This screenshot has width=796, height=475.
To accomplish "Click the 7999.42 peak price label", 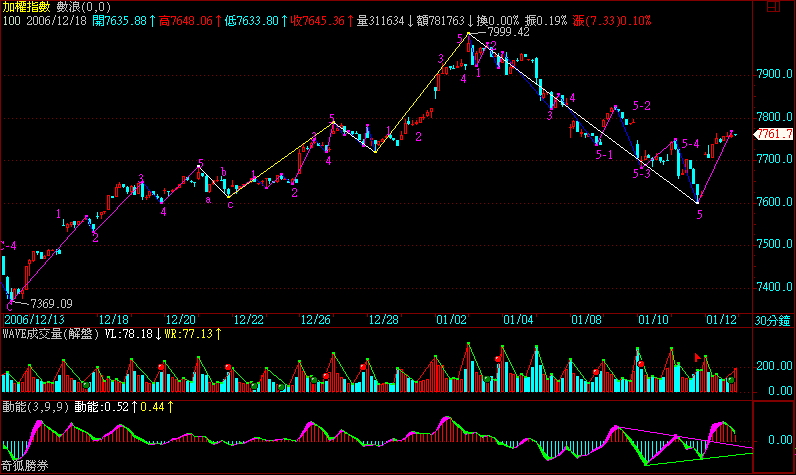I will click(x=508, y=32).
